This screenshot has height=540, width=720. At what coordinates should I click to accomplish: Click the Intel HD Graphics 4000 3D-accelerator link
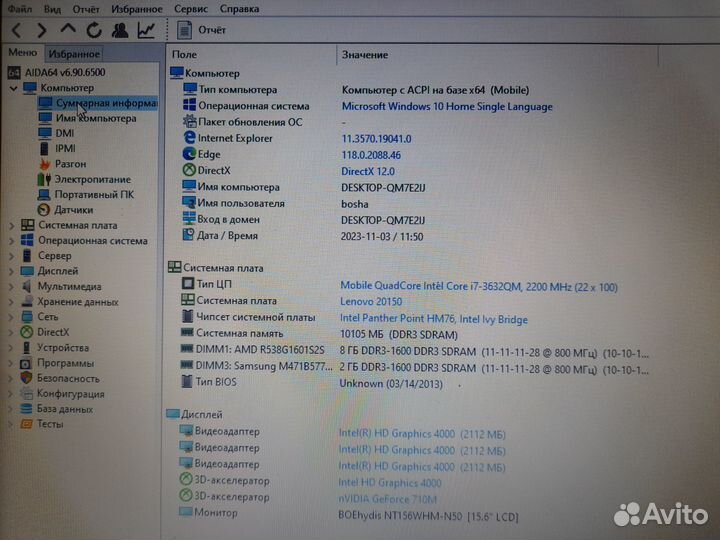[x=389, y=483]
